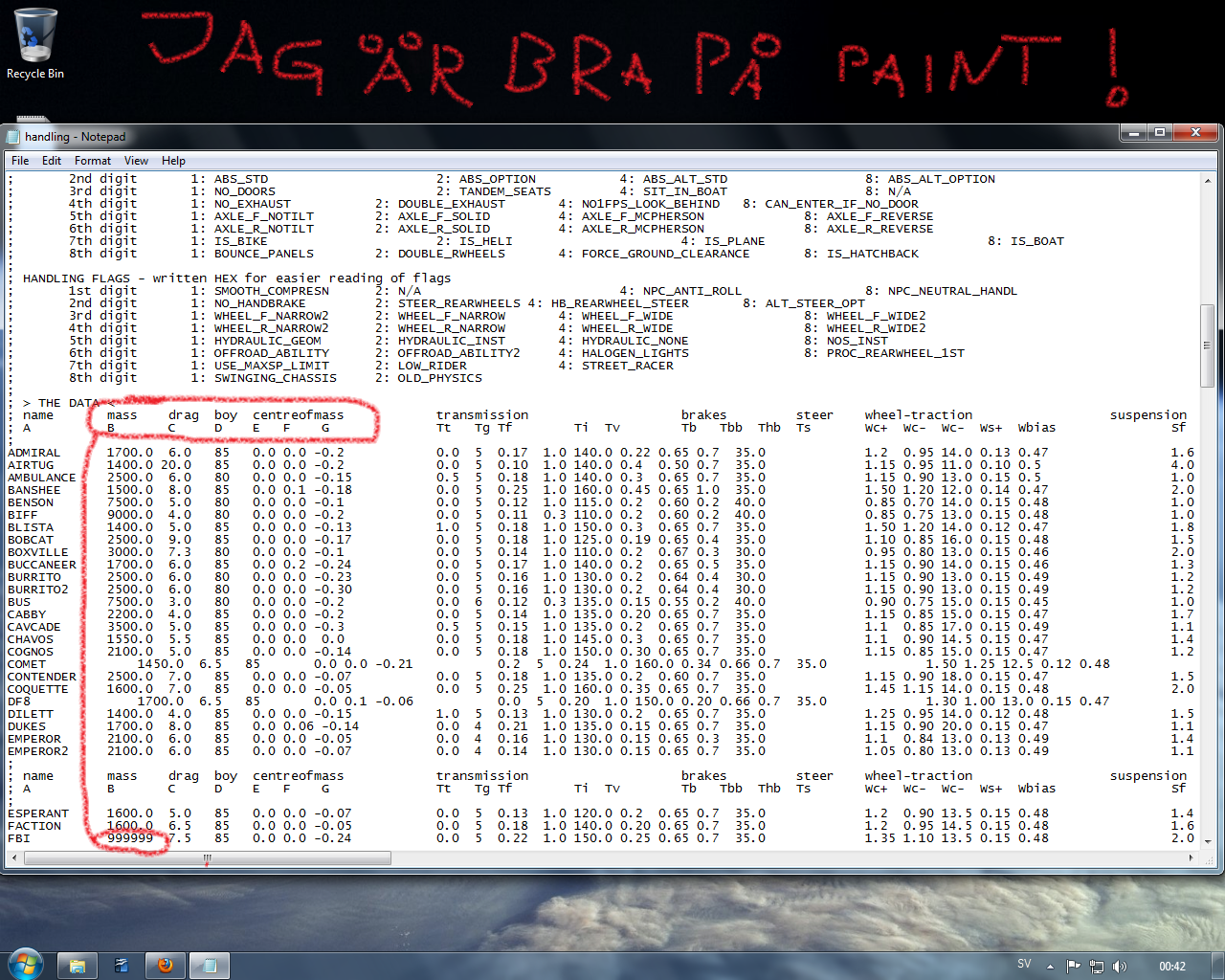Click the Windows Start orb
This screenshot has width=1225, height=980.
[x=24, y=965]
